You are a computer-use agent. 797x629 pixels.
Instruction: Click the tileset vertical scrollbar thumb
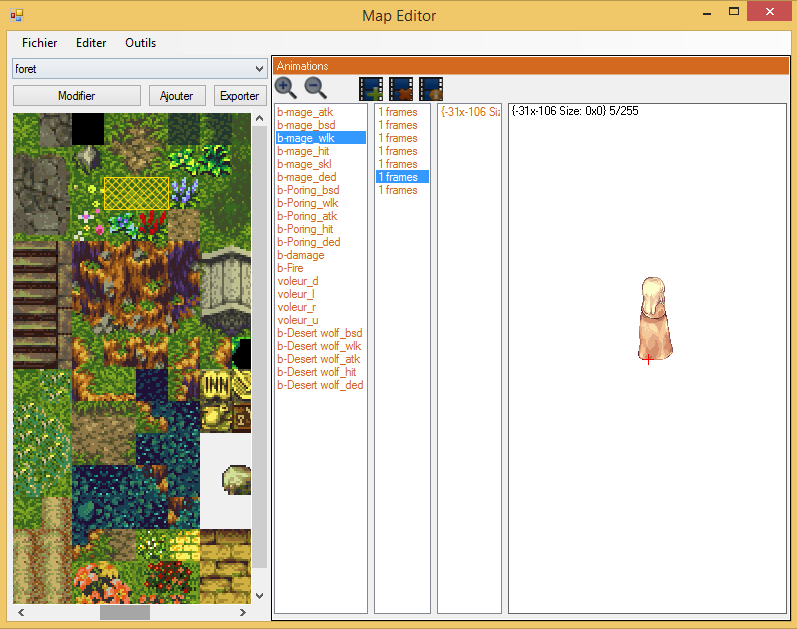pos(259,347)
